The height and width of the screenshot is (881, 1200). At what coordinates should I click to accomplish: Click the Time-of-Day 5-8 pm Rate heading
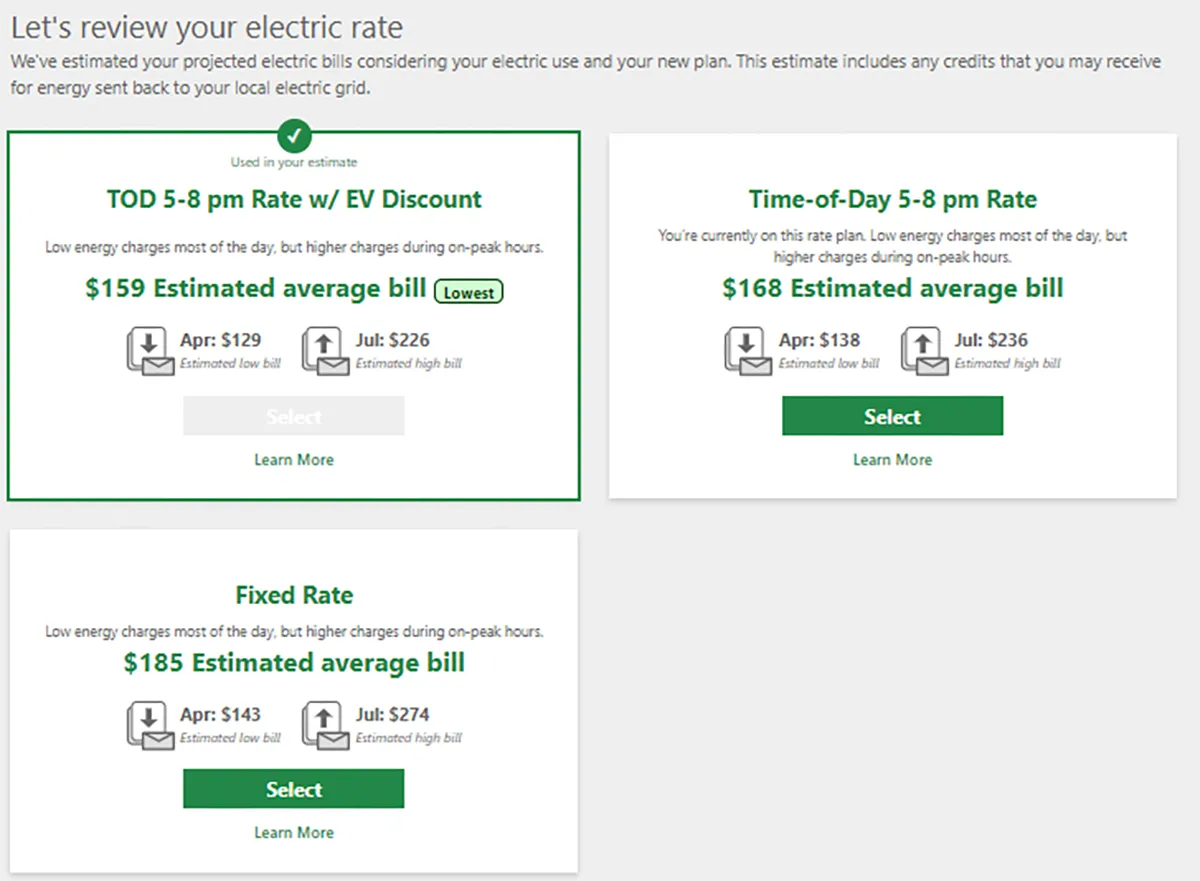[x=893, y=199]
